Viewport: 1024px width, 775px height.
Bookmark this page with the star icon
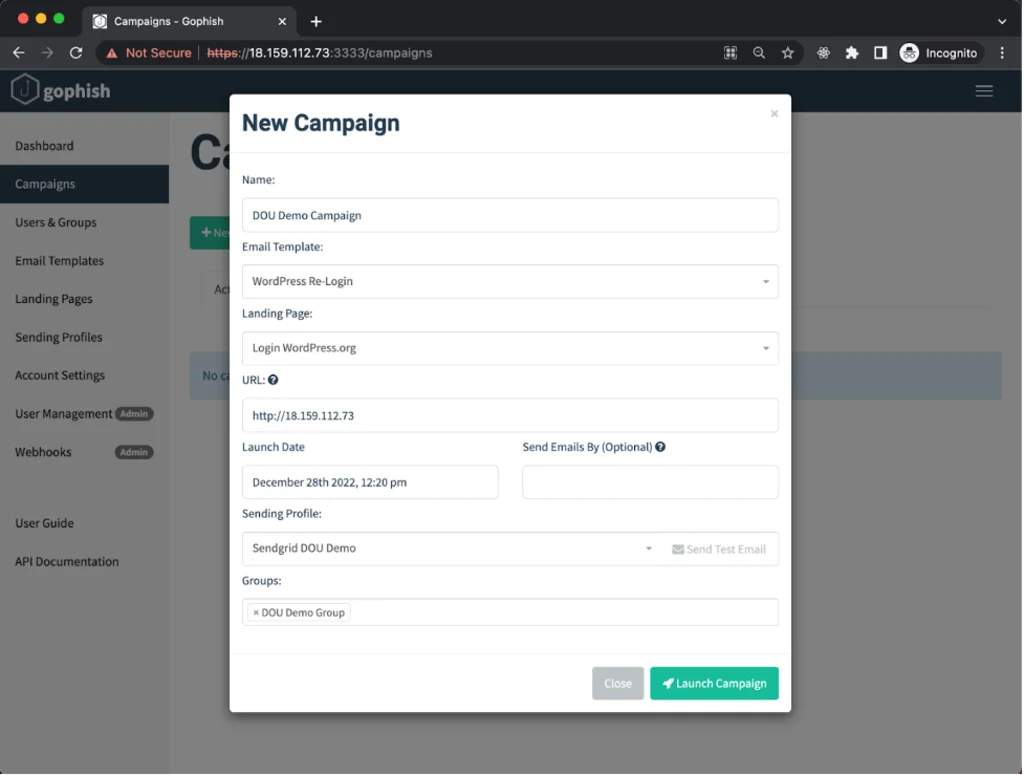coord(788,53)
